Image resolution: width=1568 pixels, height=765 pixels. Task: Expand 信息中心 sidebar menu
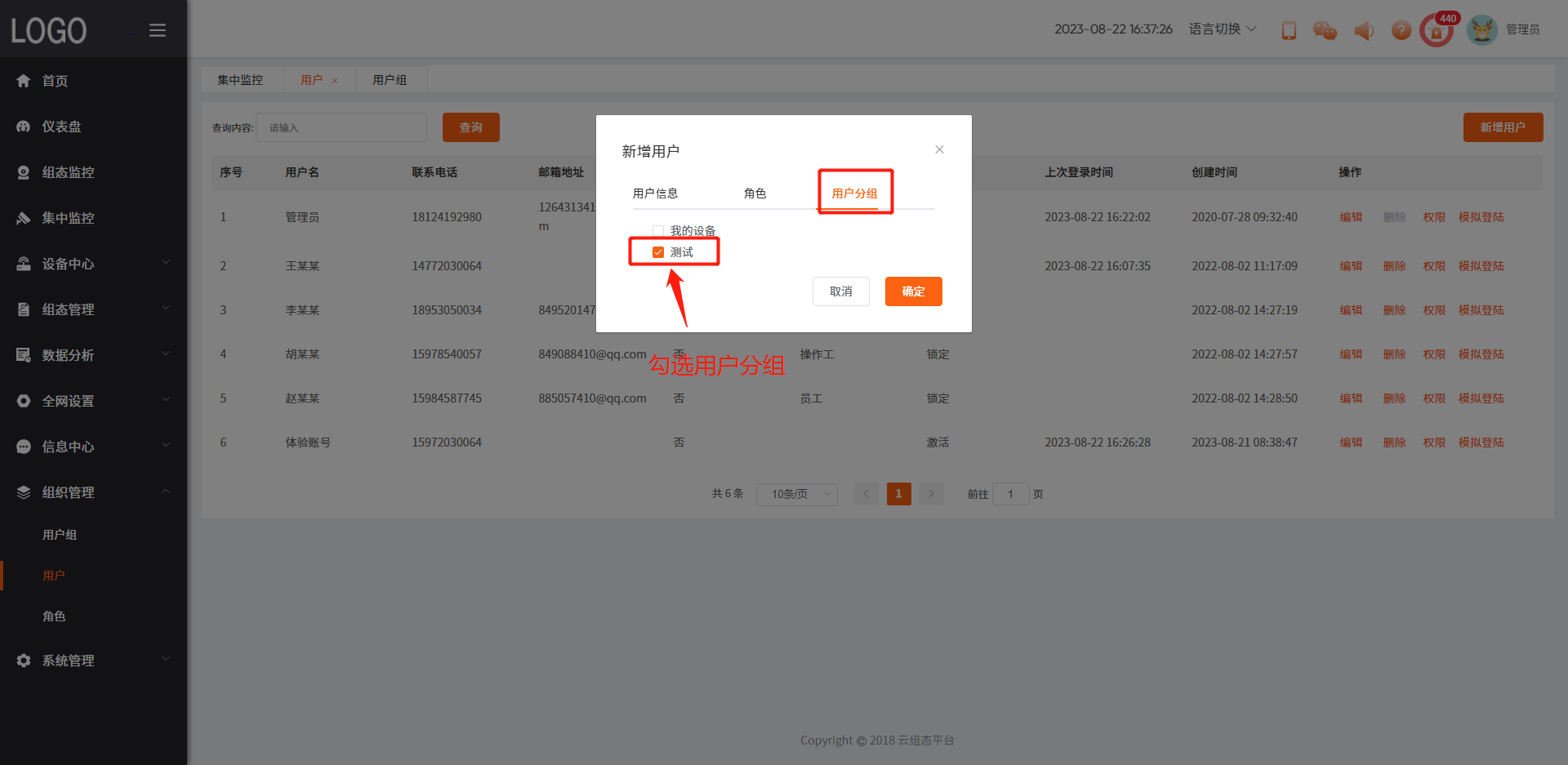click(166, 446)
